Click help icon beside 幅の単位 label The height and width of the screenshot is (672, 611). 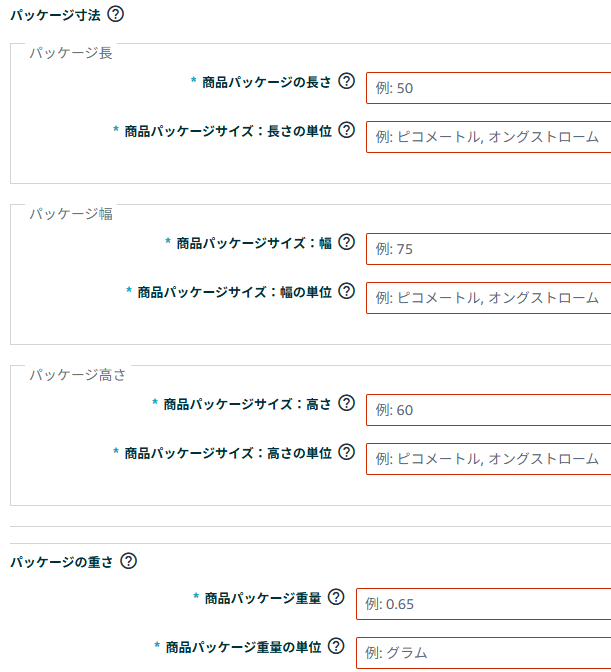coord(347,291)
